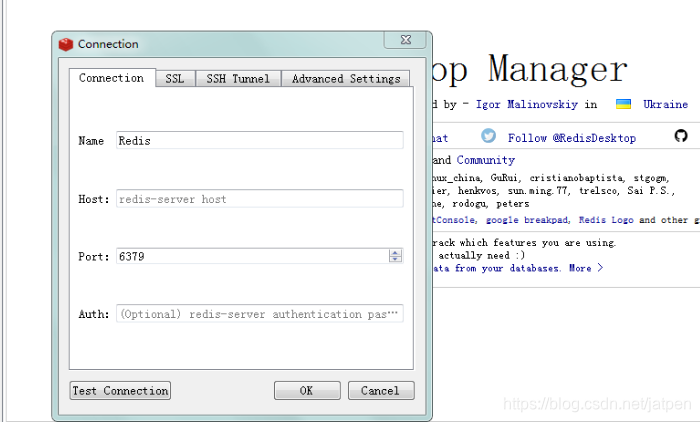Viewport: 700px width, 422px height.
Task: Open the Ukraine link
Action: [x=665, y=104]
